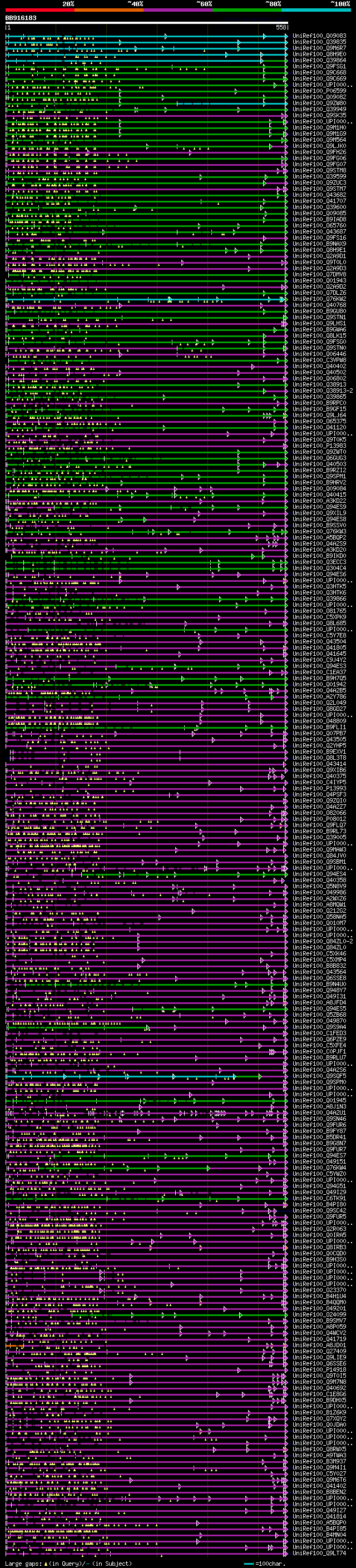Screen dimensions: 356x1568
Task: Click the label UniRef100_Q6GUG3
Action: pos(319,458)
